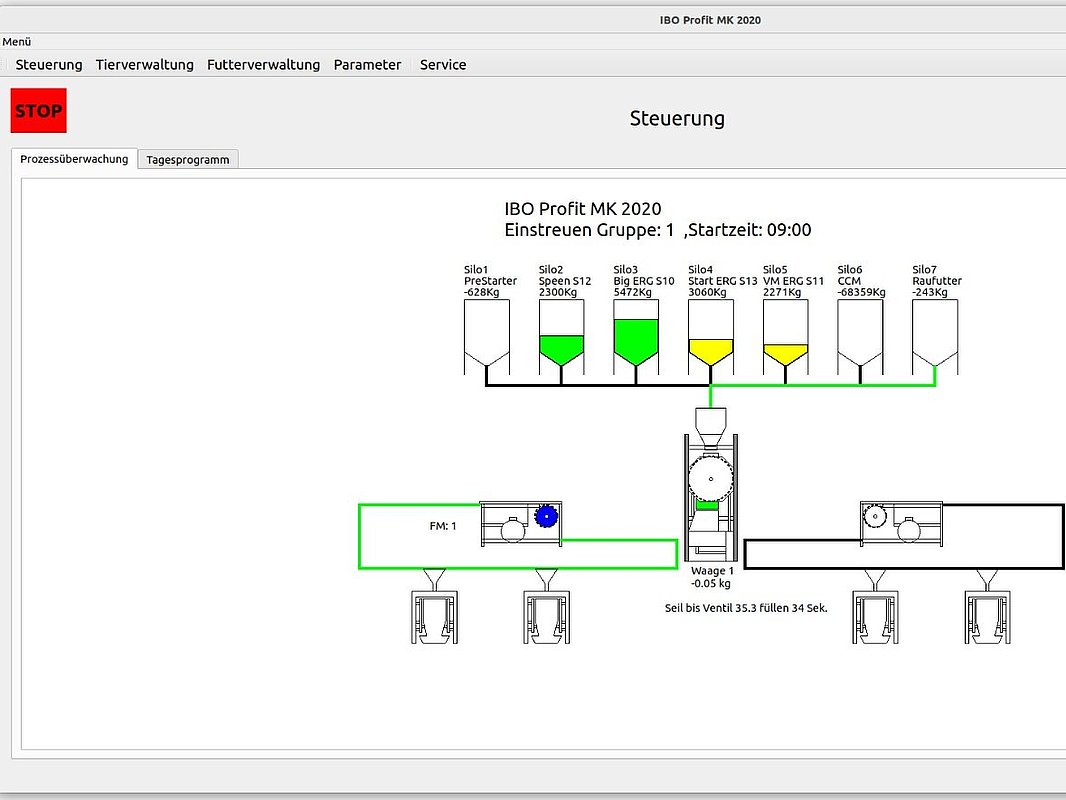Click the Silo1 PreStarter silo icon

(x=487, y=337)
